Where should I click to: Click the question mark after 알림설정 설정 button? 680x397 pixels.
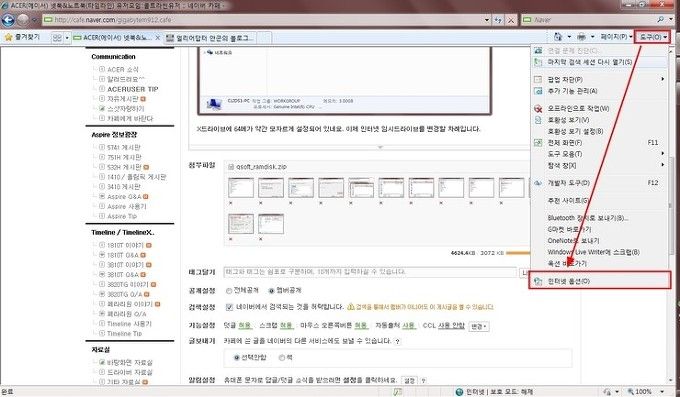(423, 381)
